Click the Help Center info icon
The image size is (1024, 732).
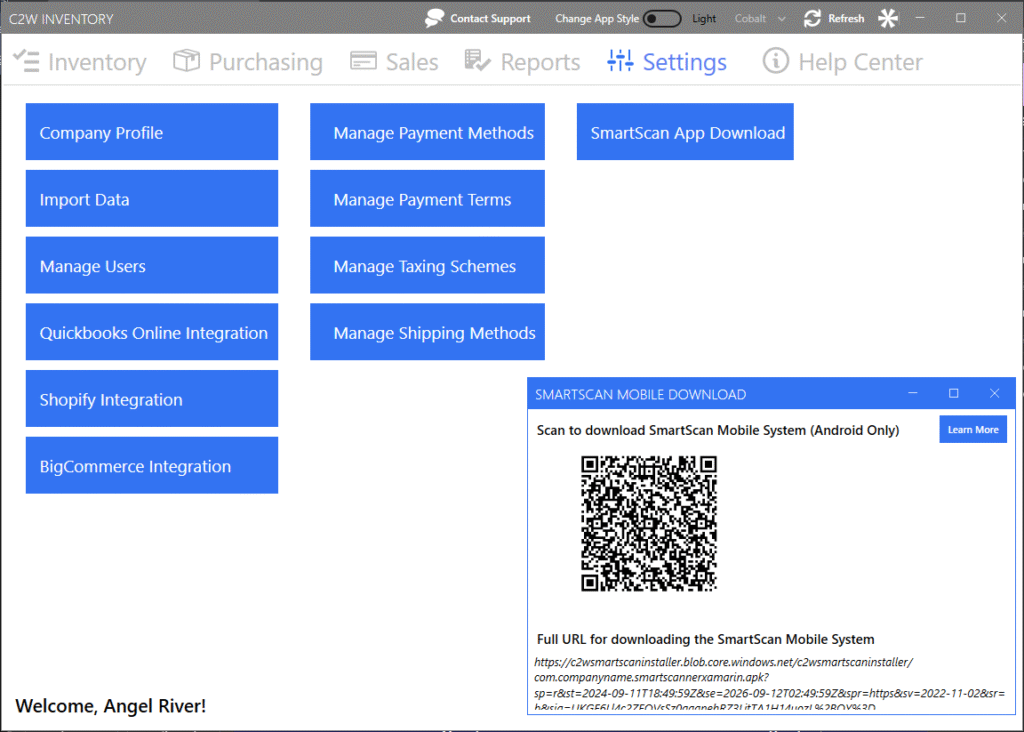coord(776,61)
